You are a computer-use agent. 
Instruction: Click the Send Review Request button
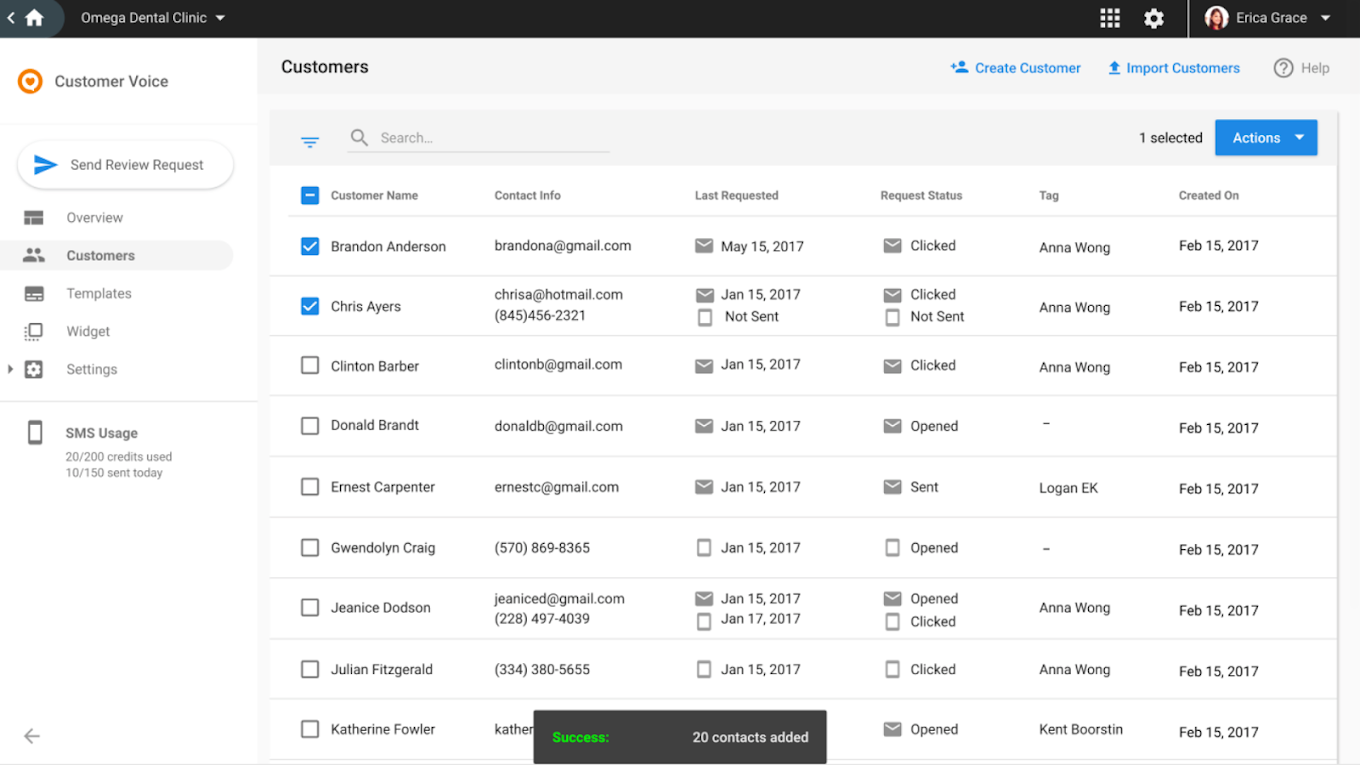pyautogui.click(x=125, y=165)
